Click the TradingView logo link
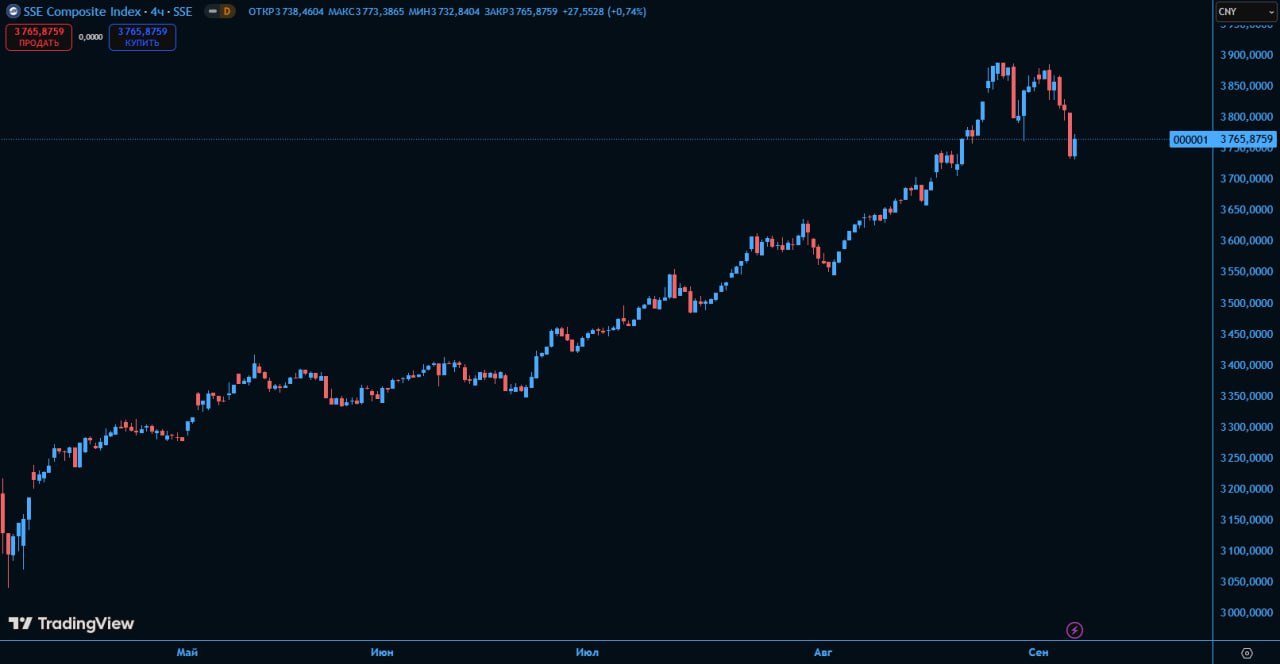This screenshot has height=664, width=1280. (x=71, y=624)
